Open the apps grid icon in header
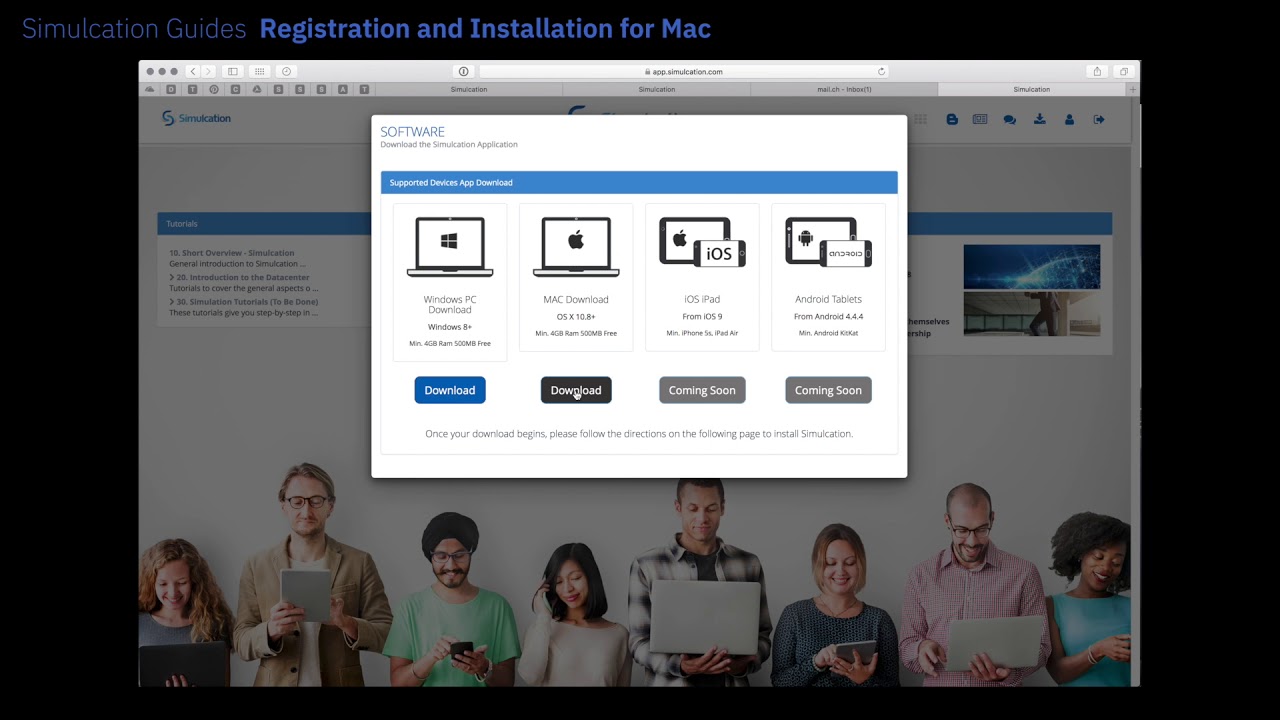Viewport: 1280px width, 720px height. [x=920, y=119]
